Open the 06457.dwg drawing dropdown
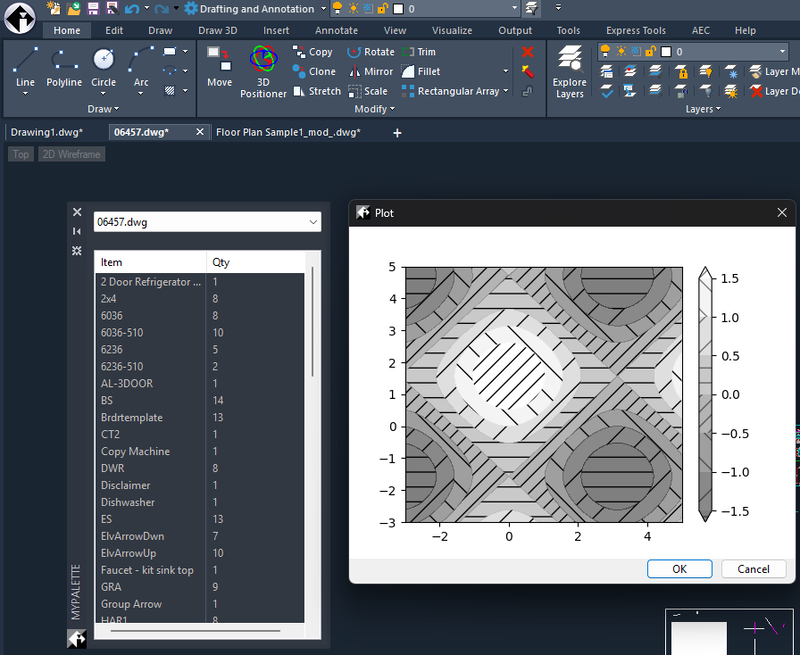This screenshot has width=800, height=655. point(314,222)
